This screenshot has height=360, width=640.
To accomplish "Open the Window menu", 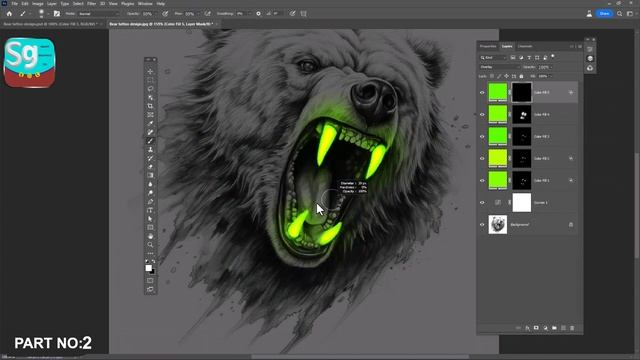I will [145, 4].
